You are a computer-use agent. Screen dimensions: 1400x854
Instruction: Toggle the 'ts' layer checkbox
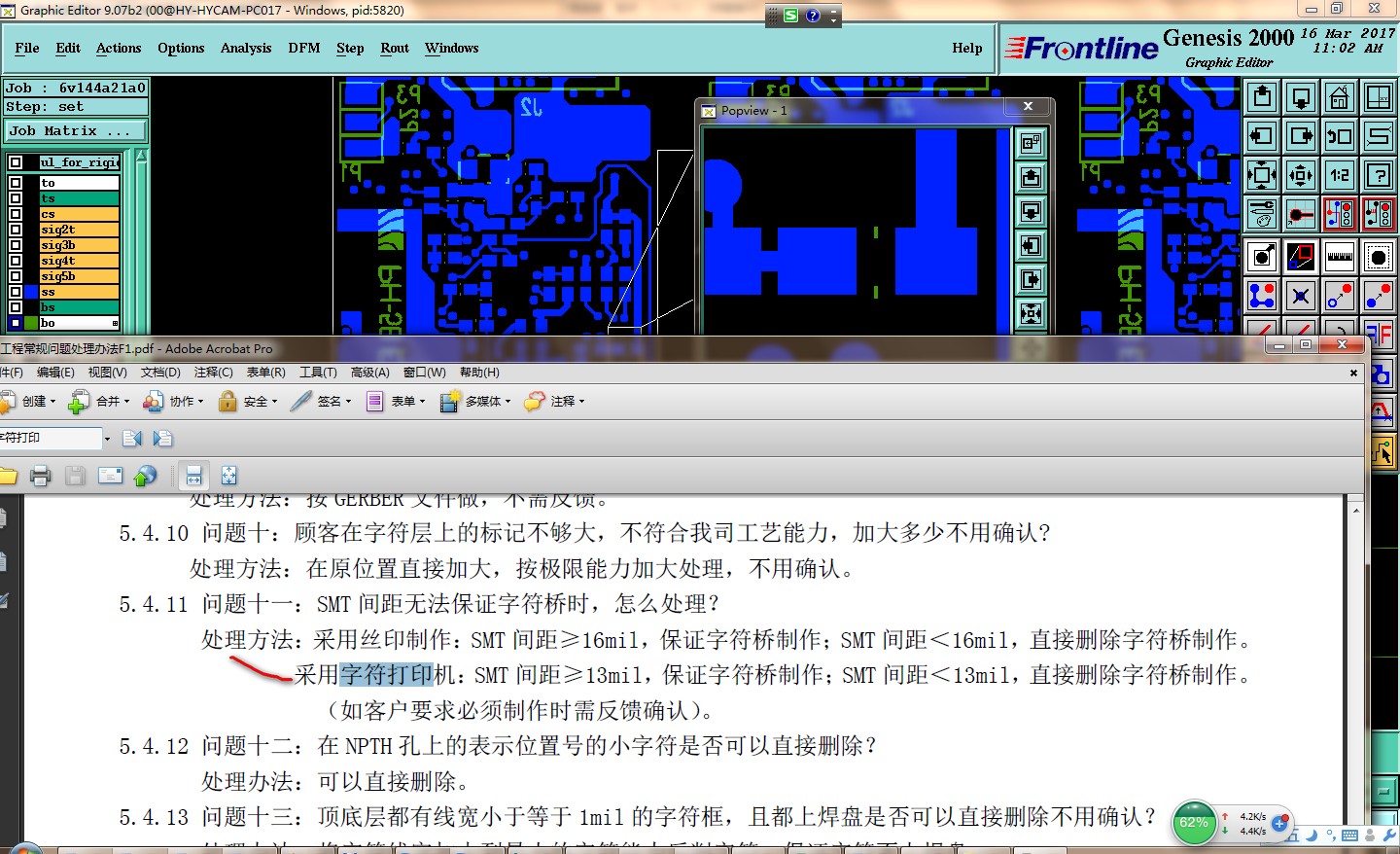pos(16,198)
